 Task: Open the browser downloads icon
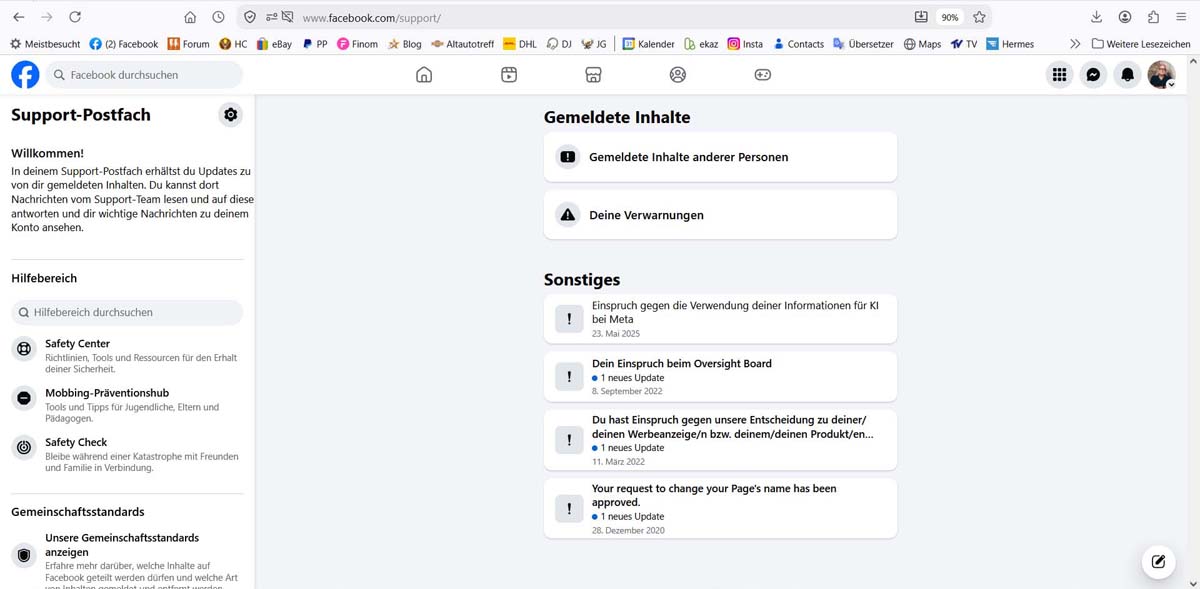[1096, 17]
